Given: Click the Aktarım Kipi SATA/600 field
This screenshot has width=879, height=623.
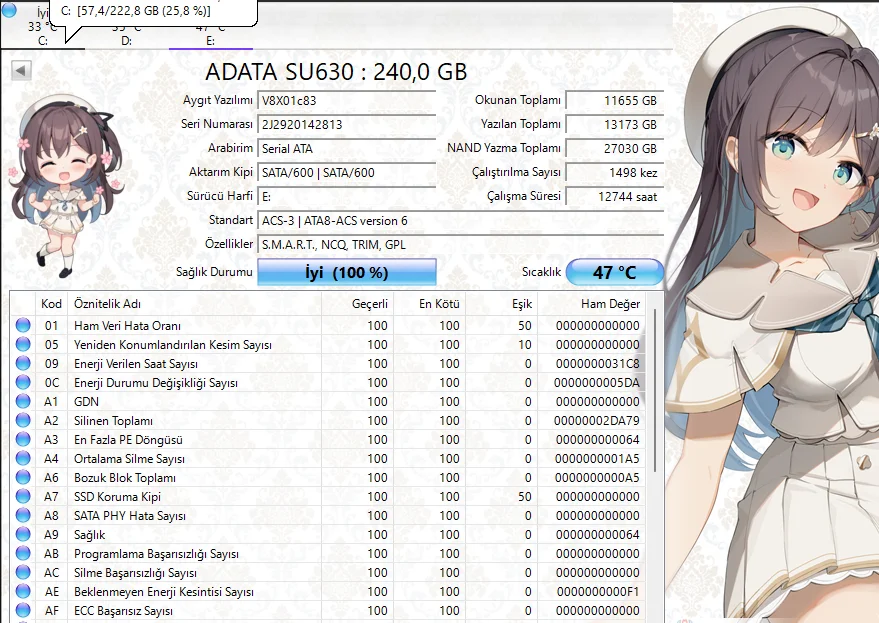Looking at the screenshot, I should tap(346, 173).
